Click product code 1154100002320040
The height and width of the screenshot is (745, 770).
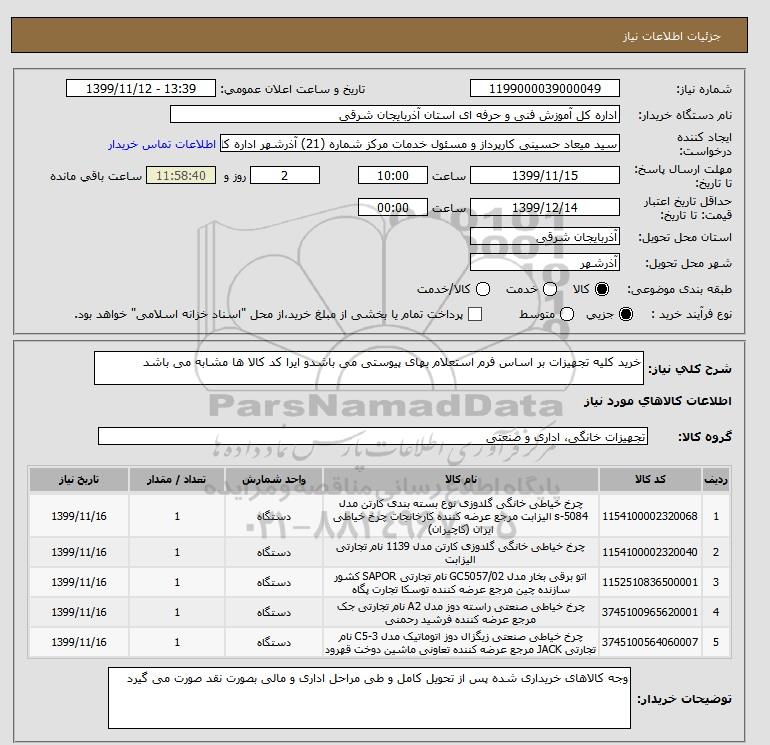click(x=650, y=552)
